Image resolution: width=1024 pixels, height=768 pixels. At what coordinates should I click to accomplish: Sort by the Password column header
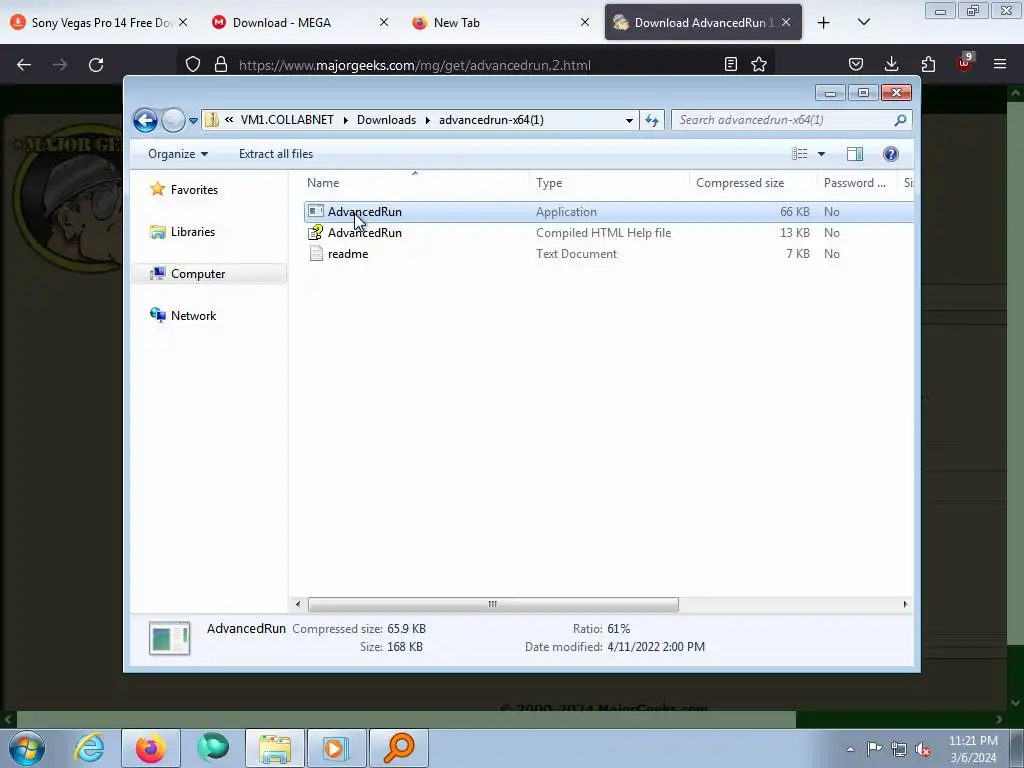(x=857, y=183)
